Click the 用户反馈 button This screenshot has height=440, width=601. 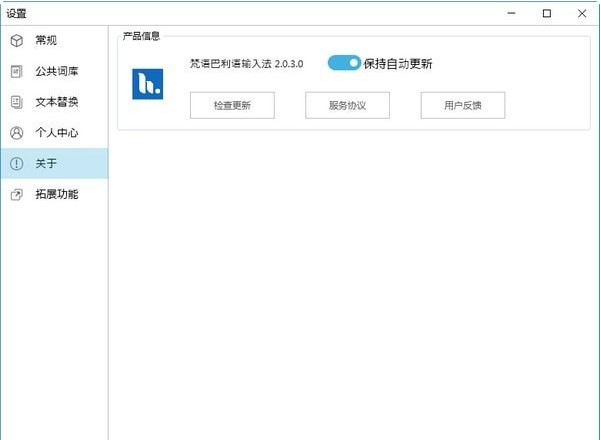462,105
